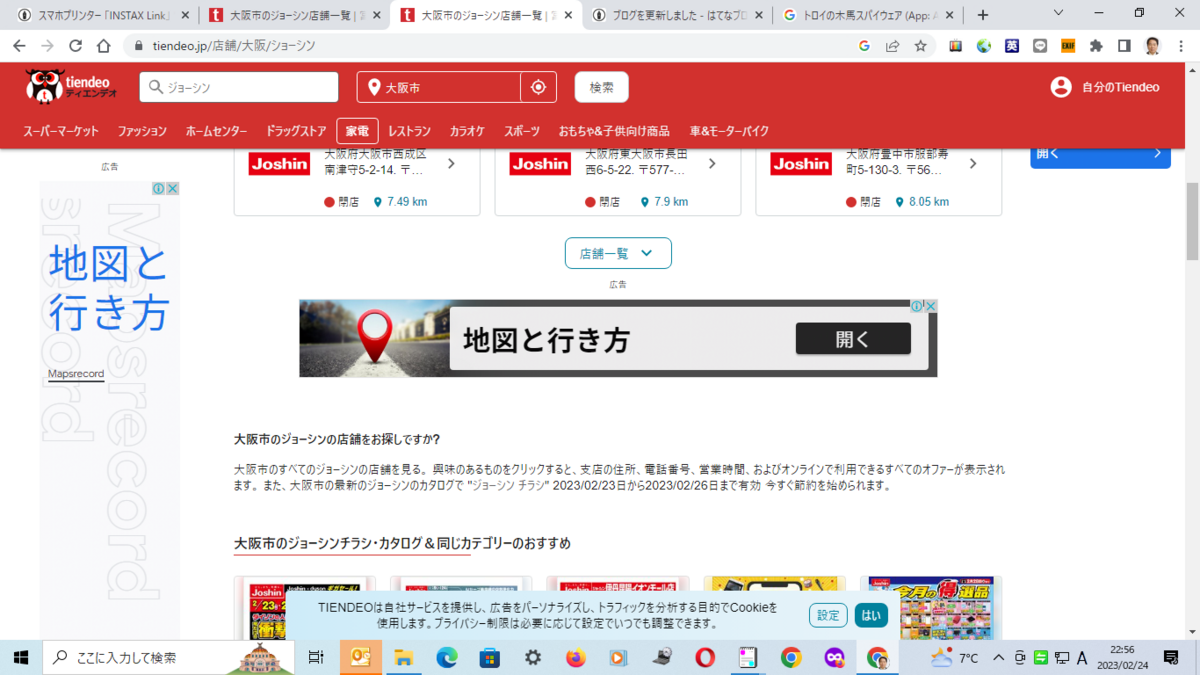The height and width of the screenshot is (675, 1200).
Task: Open Firefox from the taskbar
Action: tap(575, 657)
